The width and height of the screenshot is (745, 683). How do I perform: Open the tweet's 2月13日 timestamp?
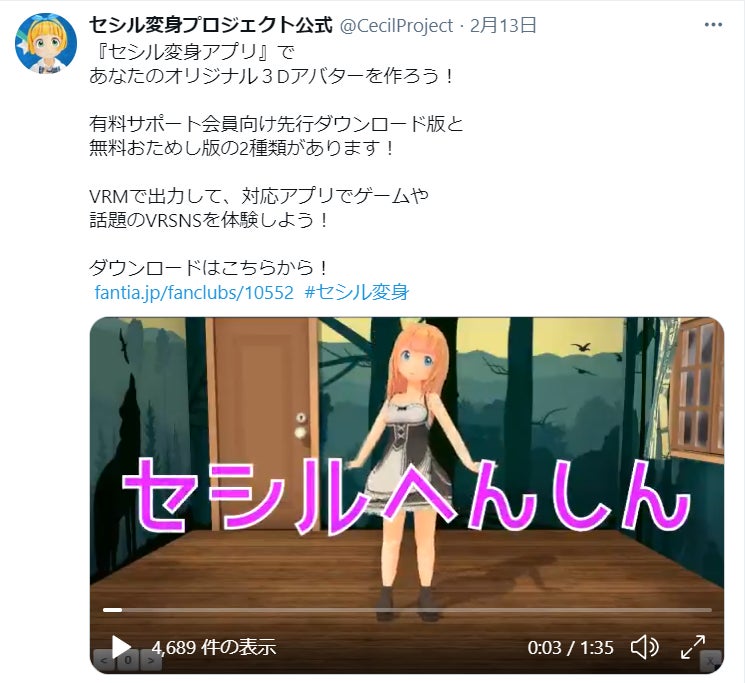click(x=503, y=25)
